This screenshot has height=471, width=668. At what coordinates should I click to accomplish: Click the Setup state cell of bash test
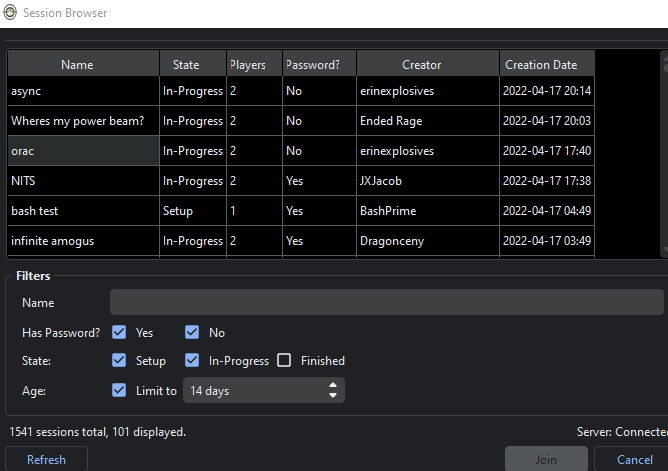tap(193, 211)
